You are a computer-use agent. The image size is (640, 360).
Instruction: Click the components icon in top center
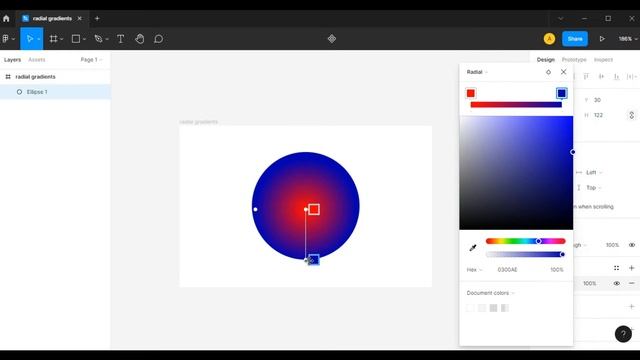click(332, 39)
